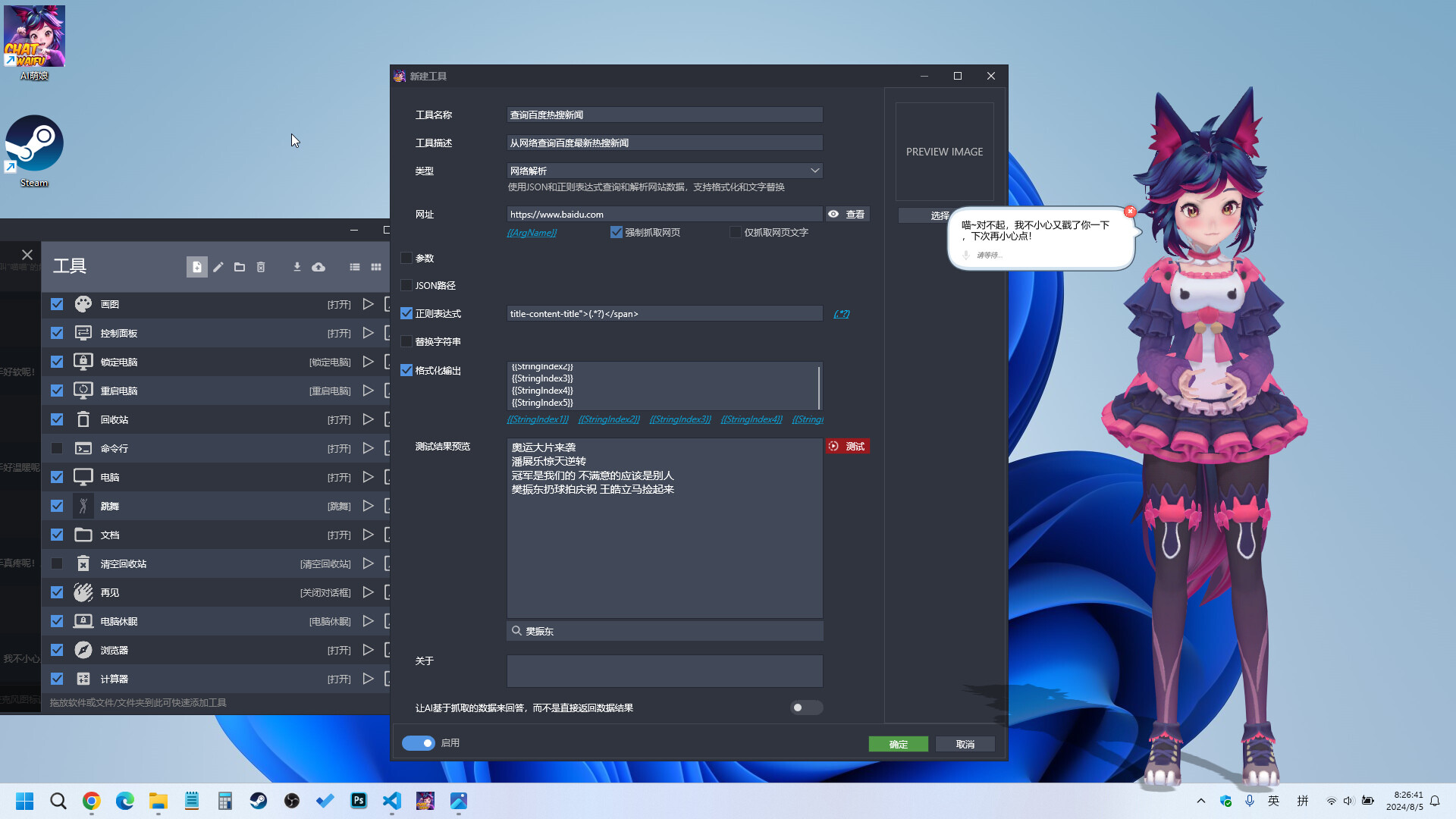The height and width of the screenshot is (819, 1456).
Task: Select the pencil edit icon in the tools toolbar
Action: coord(218,267)
